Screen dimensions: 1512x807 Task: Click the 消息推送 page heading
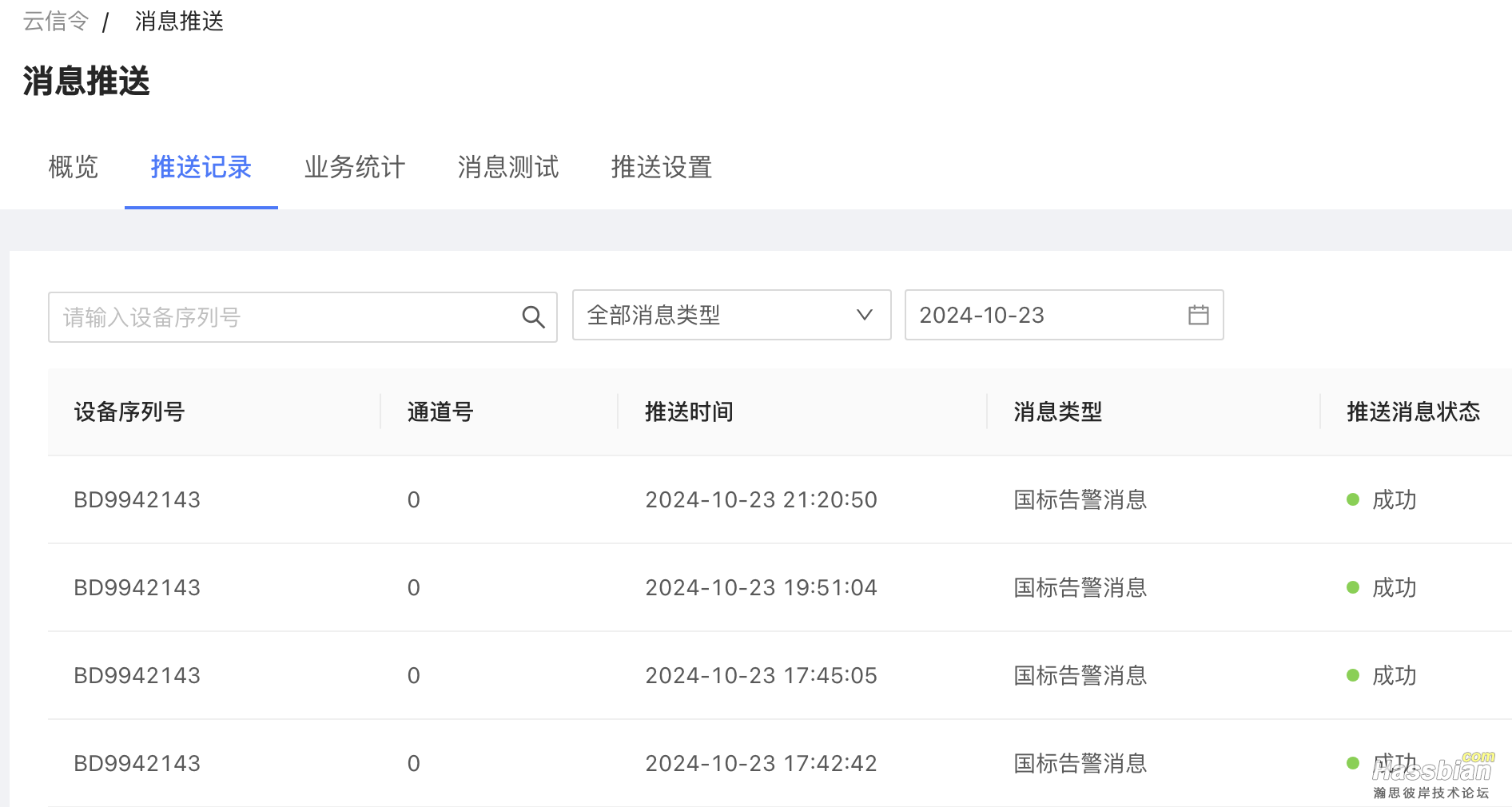tap(86, 81)
